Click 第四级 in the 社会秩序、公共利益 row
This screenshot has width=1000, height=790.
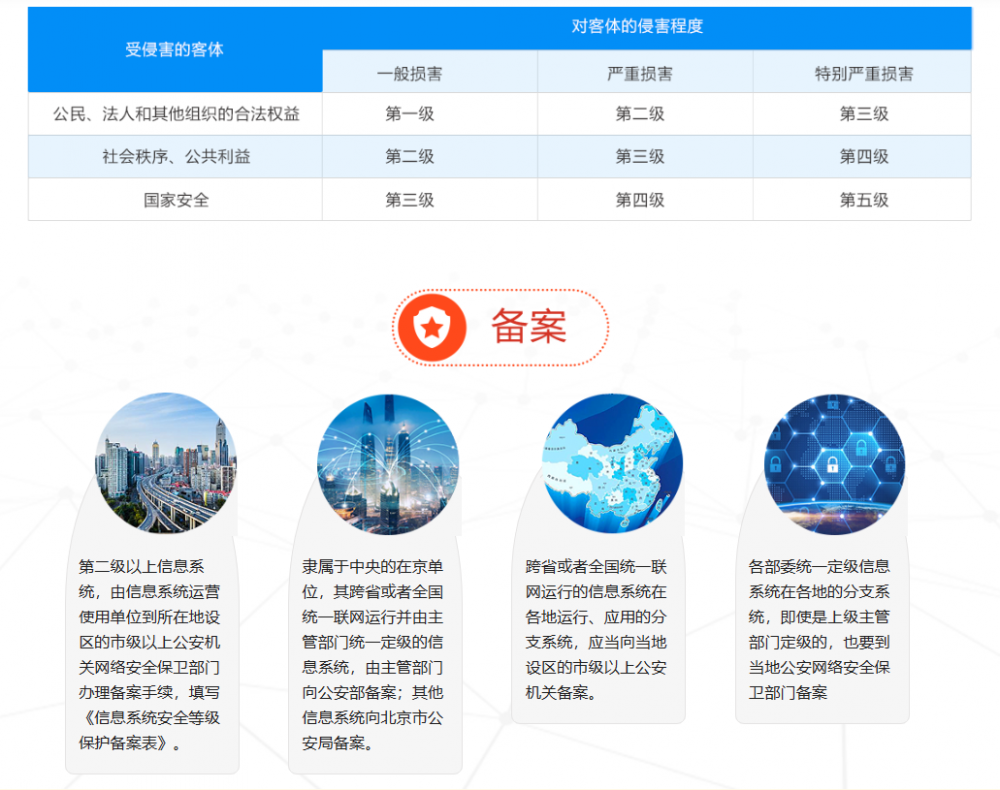(864, 157)
